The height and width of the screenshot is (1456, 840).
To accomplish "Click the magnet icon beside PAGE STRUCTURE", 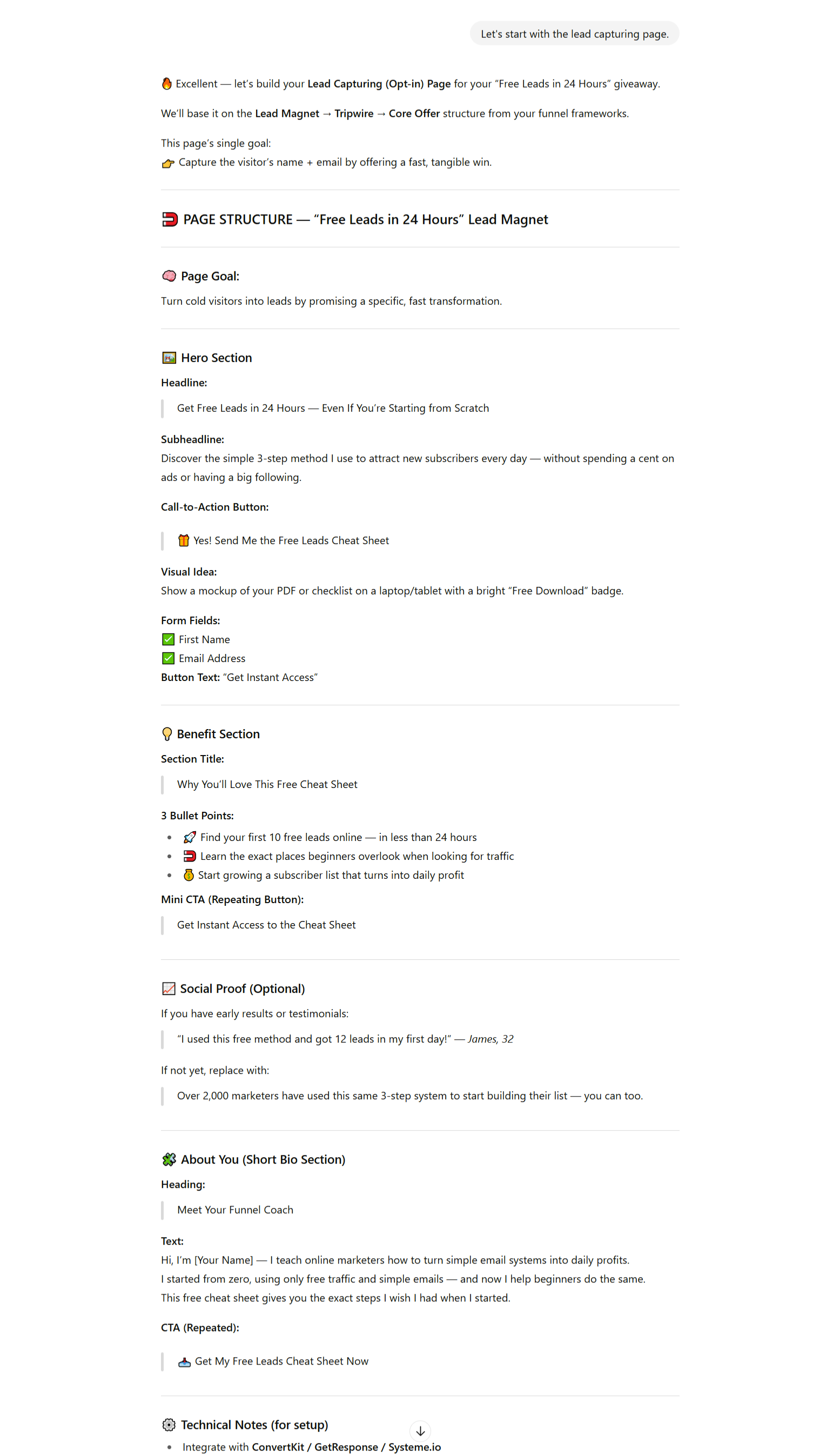I will coord(170,219).
